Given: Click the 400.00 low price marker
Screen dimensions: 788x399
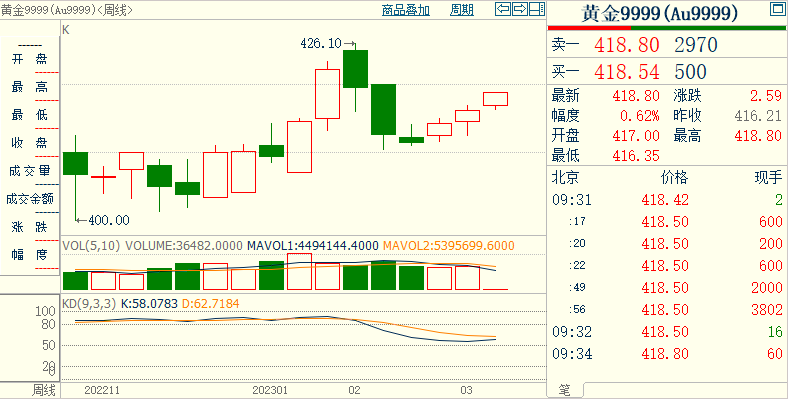Looking at the screenshot, I should 103,220.
